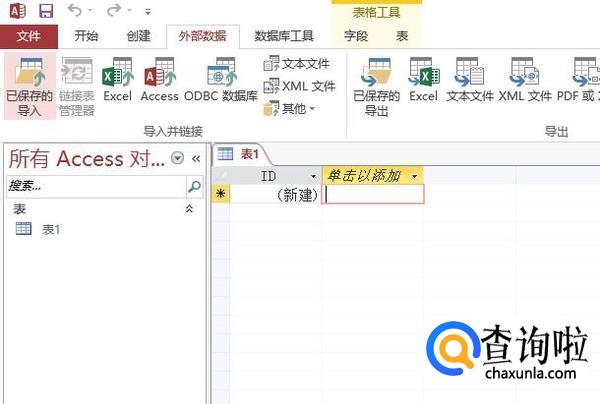Select the 外部数据 ribbon tab
Viewport: 600px width, 404px height.
pyautogui.click(x=203, y=36)
